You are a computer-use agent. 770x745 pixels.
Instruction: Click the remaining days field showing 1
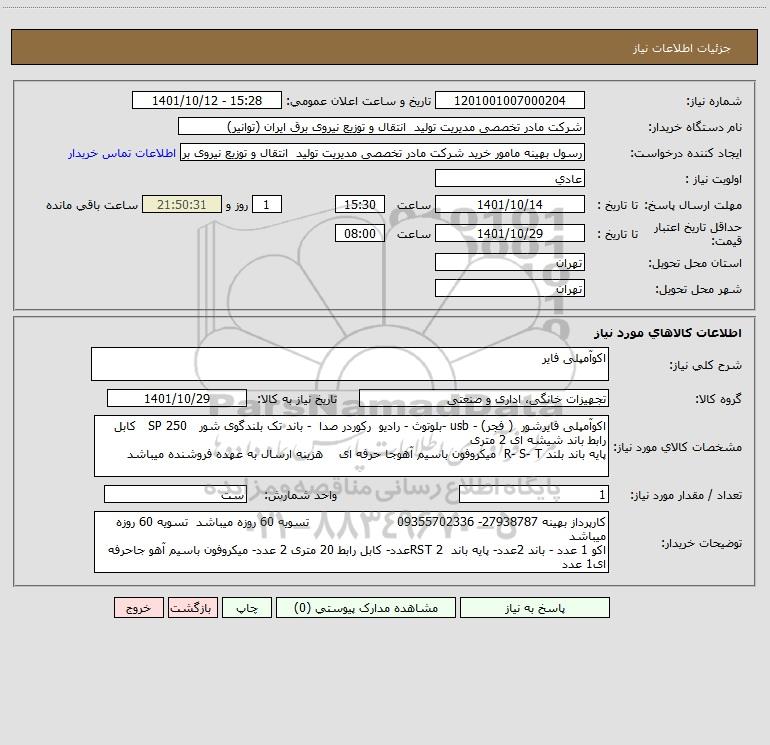[267, 204]
